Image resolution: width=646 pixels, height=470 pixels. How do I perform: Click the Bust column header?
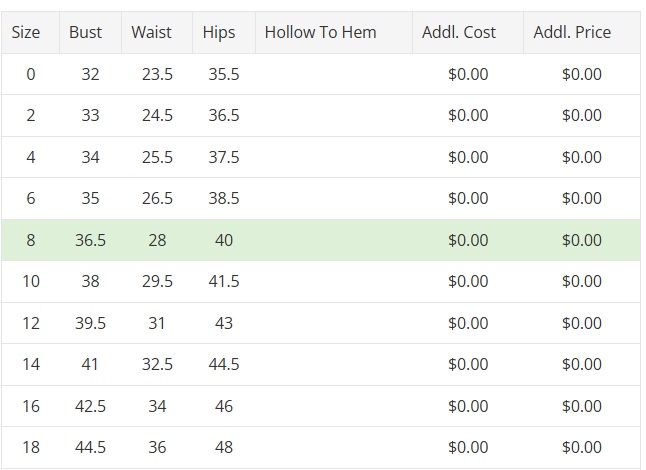click(x=86, y=32)
